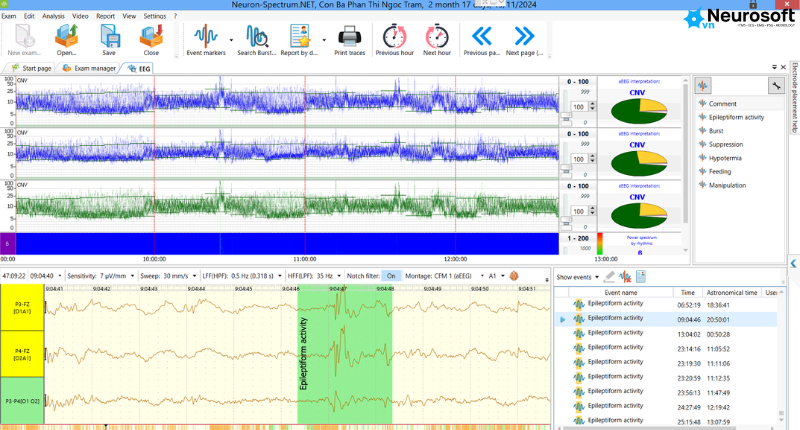
Task: Select the event row at 13:04:02
Action: pos(665,334)
